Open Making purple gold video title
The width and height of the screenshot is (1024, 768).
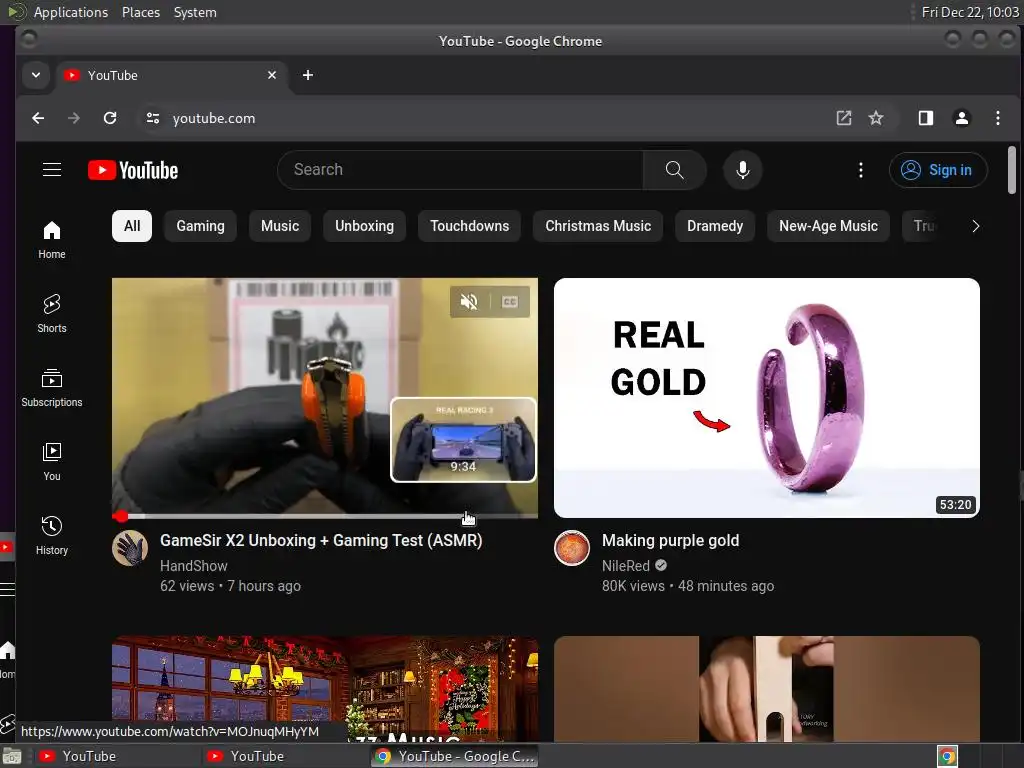pyautogui.click(x=671, y=541)
